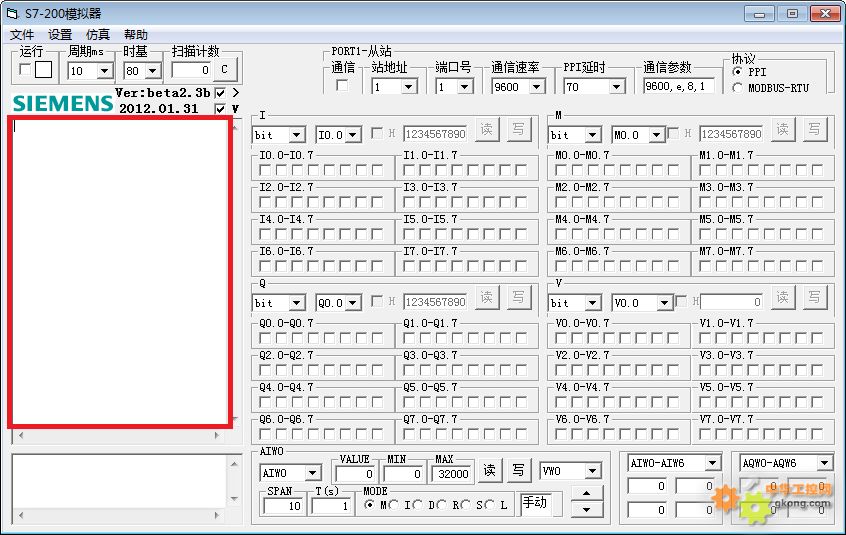The width and height of the screenshot is (846, 535).
Task: Toggle the H checkbox in the I group
Action: pos(377,133)
